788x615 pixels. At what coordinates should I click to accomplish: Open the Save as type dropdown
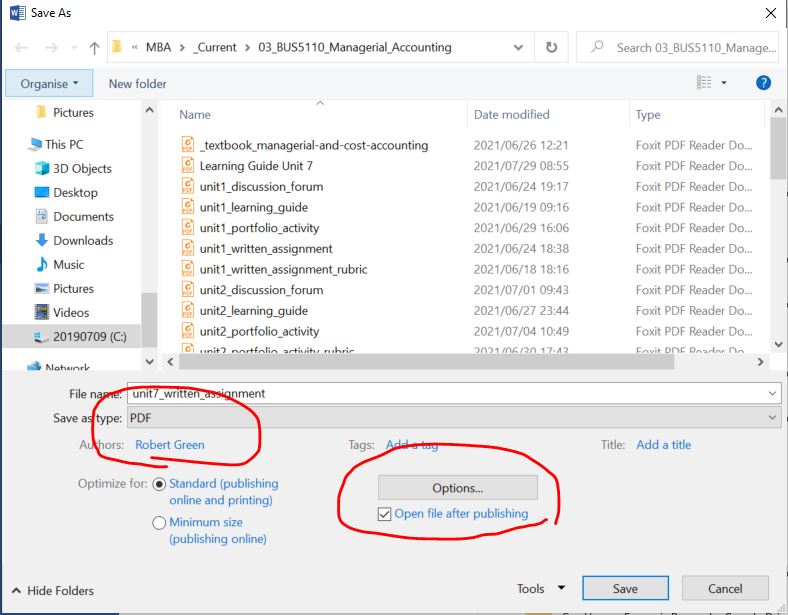pos(454,418)
